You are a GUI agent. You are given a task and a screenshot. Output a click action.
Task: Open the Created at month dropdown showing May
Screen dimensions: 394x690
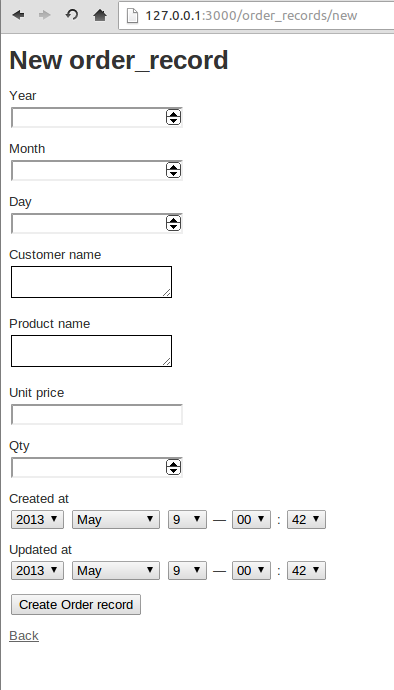click(116, 520)
